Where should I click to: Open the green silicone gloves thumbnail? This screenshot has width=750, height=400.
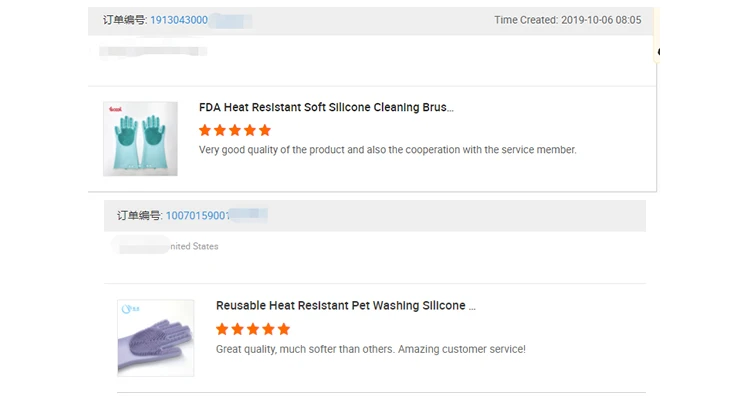coord(140,139)
